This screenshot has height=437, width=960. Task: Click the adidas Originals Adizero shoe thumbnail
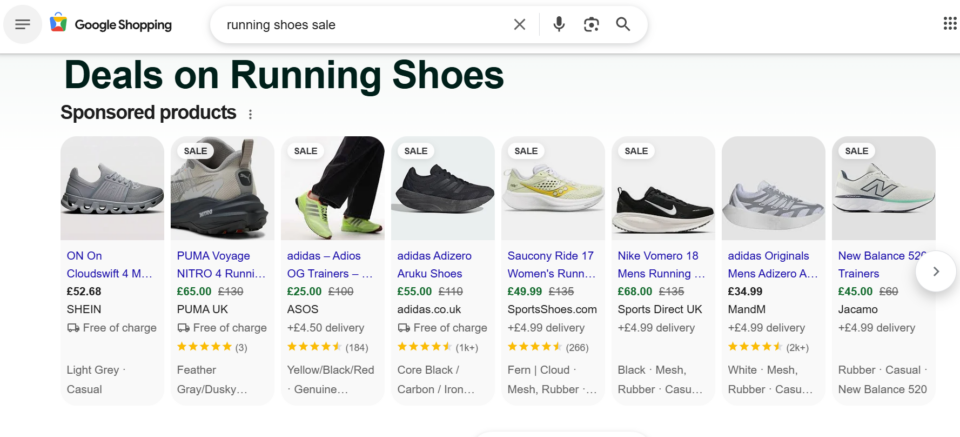[773, 188]
